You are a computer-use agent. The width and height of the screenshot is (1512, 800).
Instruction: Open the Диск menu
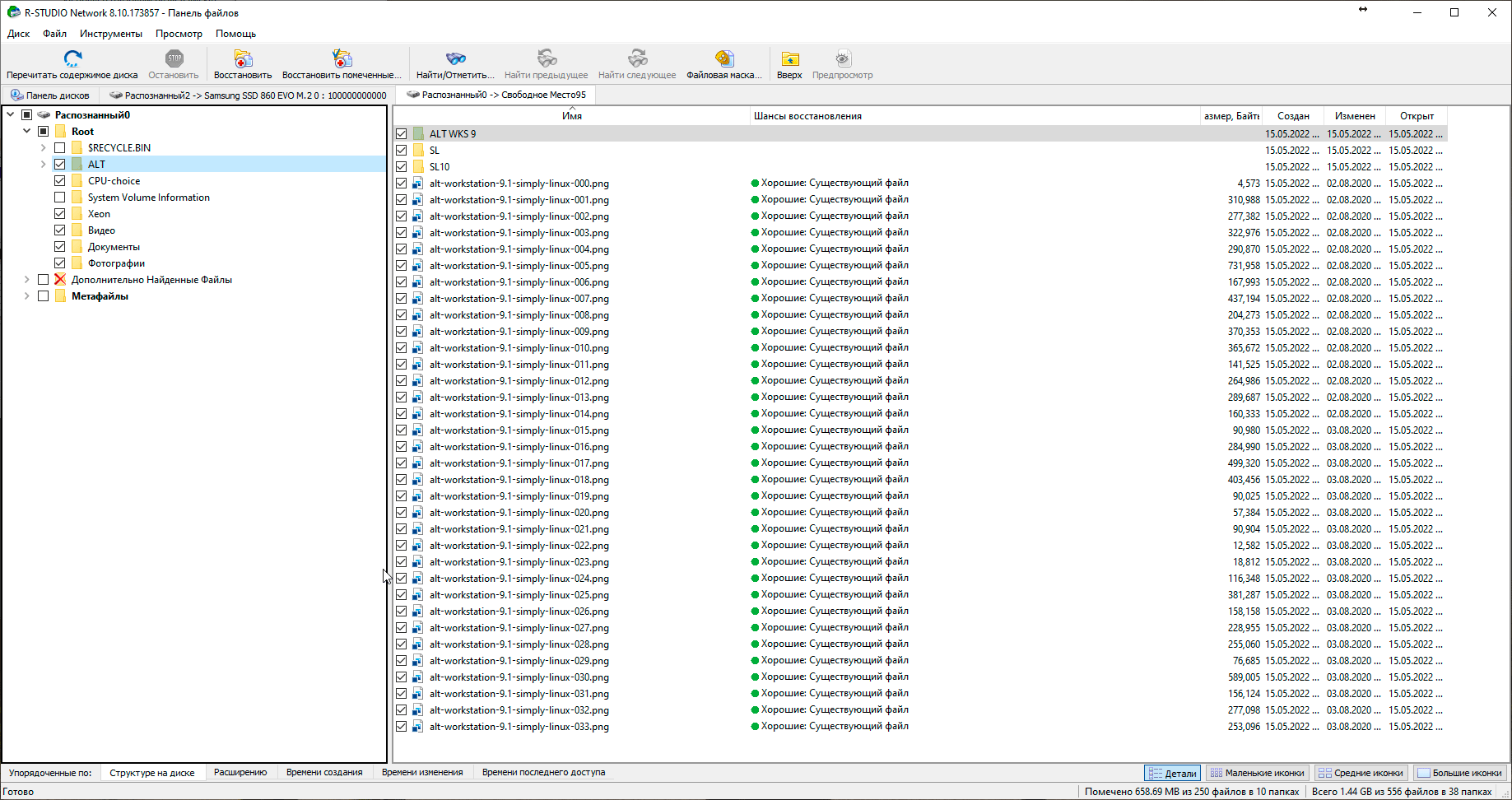tap(18, 34)
